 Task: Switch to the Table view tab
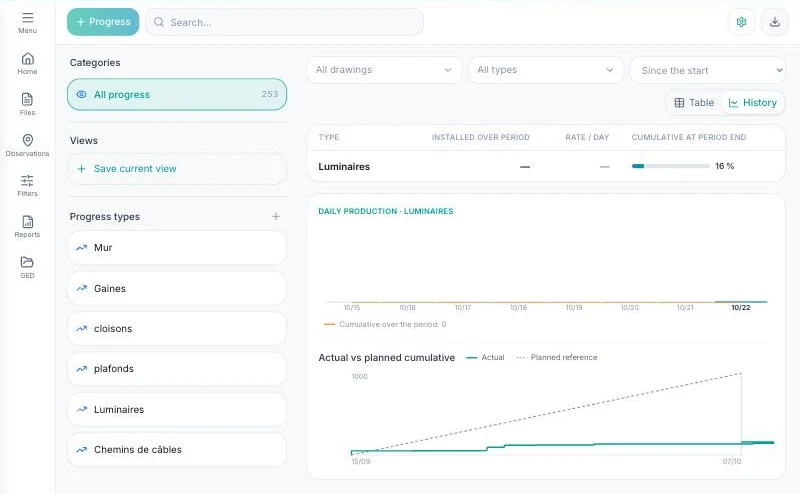pos(694,103)
